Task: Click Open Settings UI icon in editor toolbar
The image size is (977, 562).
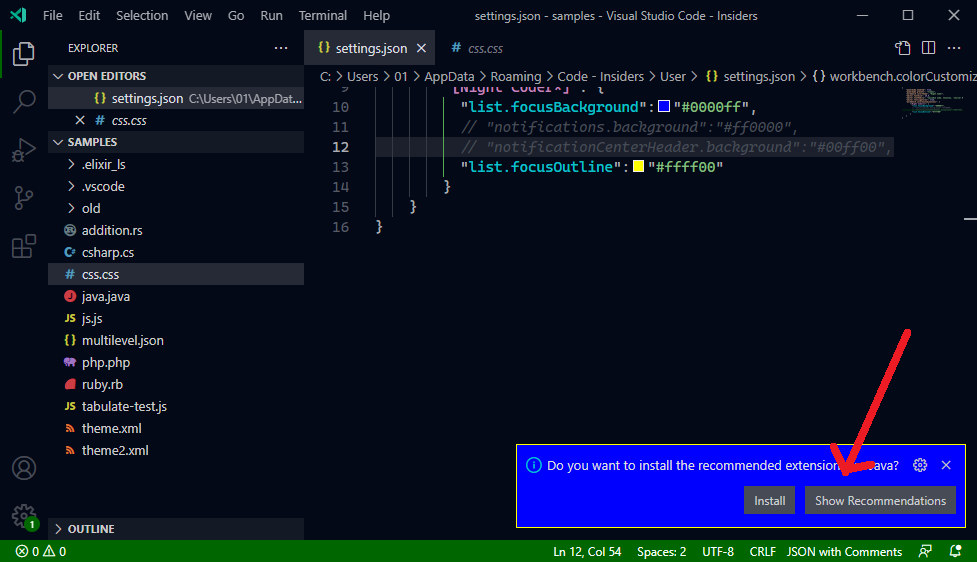Action: coord(902,48)
